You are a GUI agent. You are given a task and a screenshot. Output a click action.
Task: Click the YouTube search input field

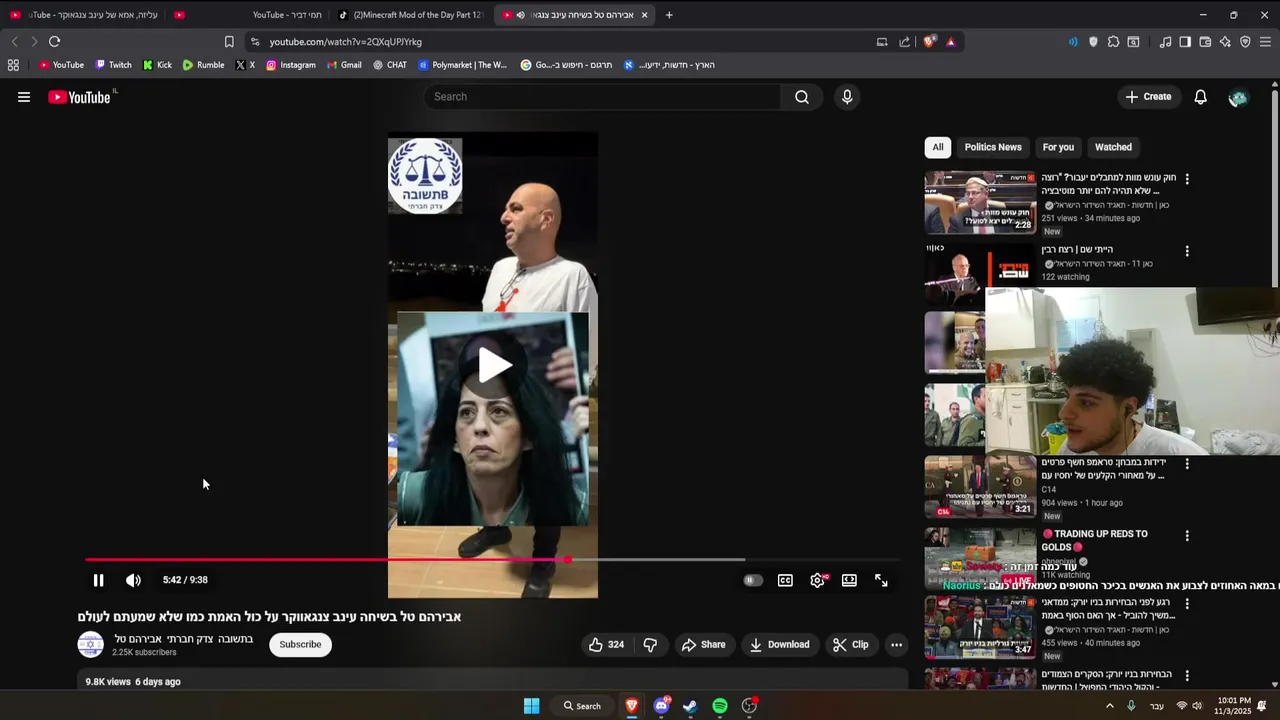602,97
